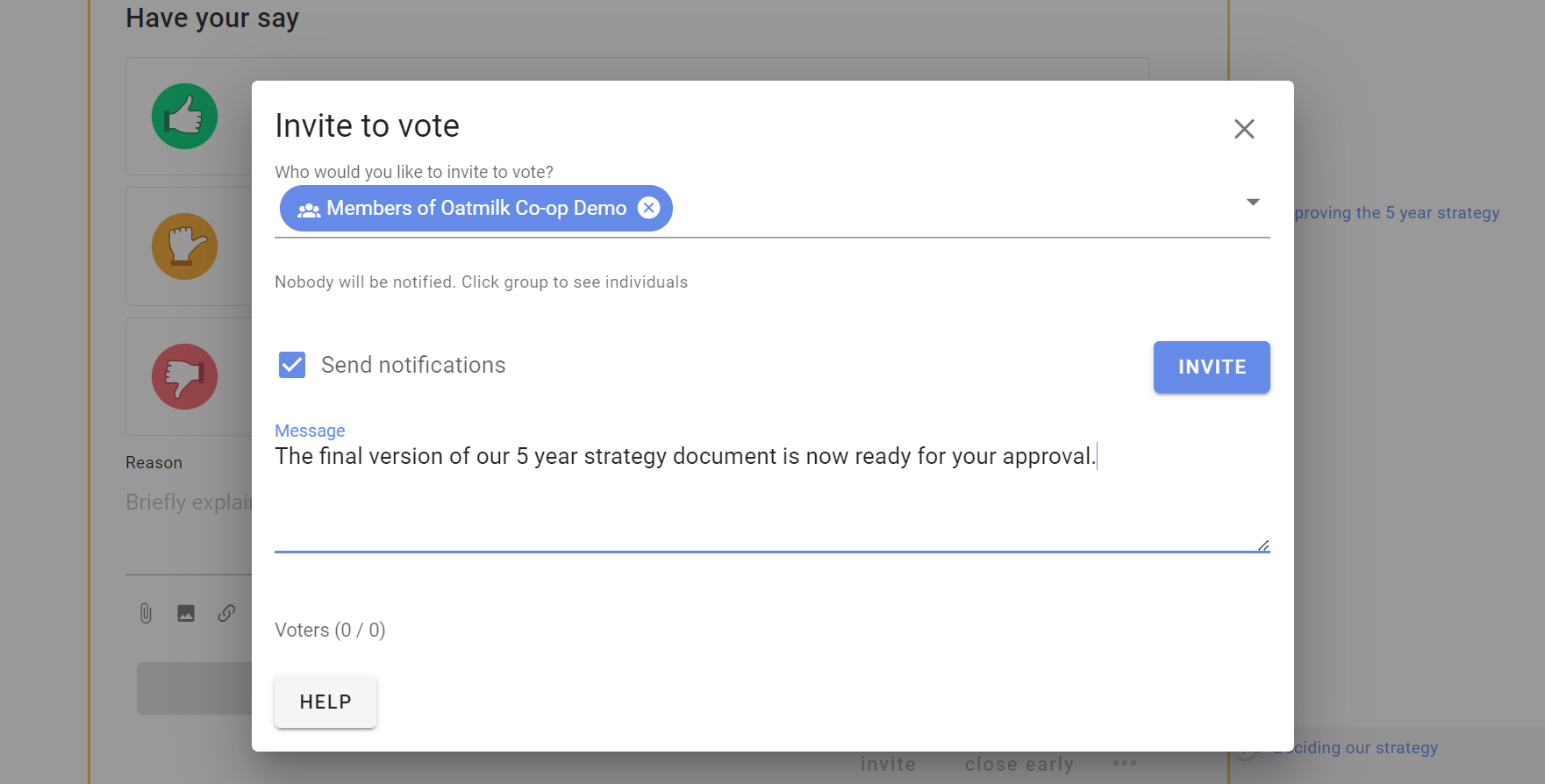The width and height of the screenshot is (1545, 784).
Task: Click the invite action below dialog
Action: [888, 764]
